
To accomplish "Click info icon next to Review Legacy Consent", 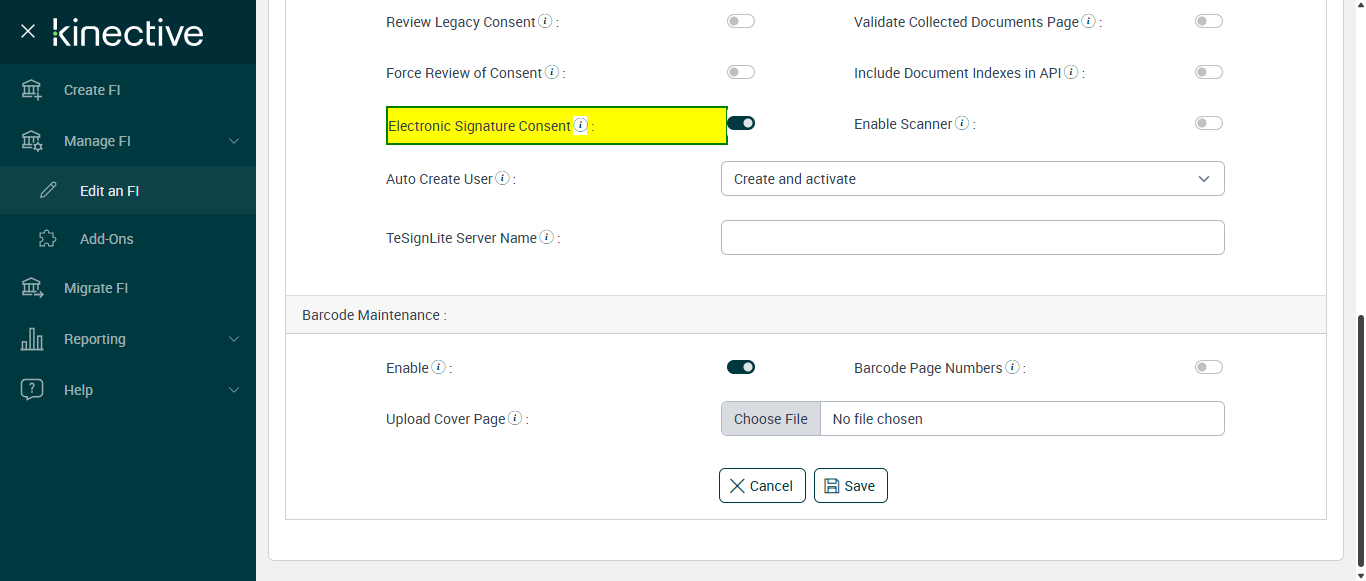I will 545,22.
